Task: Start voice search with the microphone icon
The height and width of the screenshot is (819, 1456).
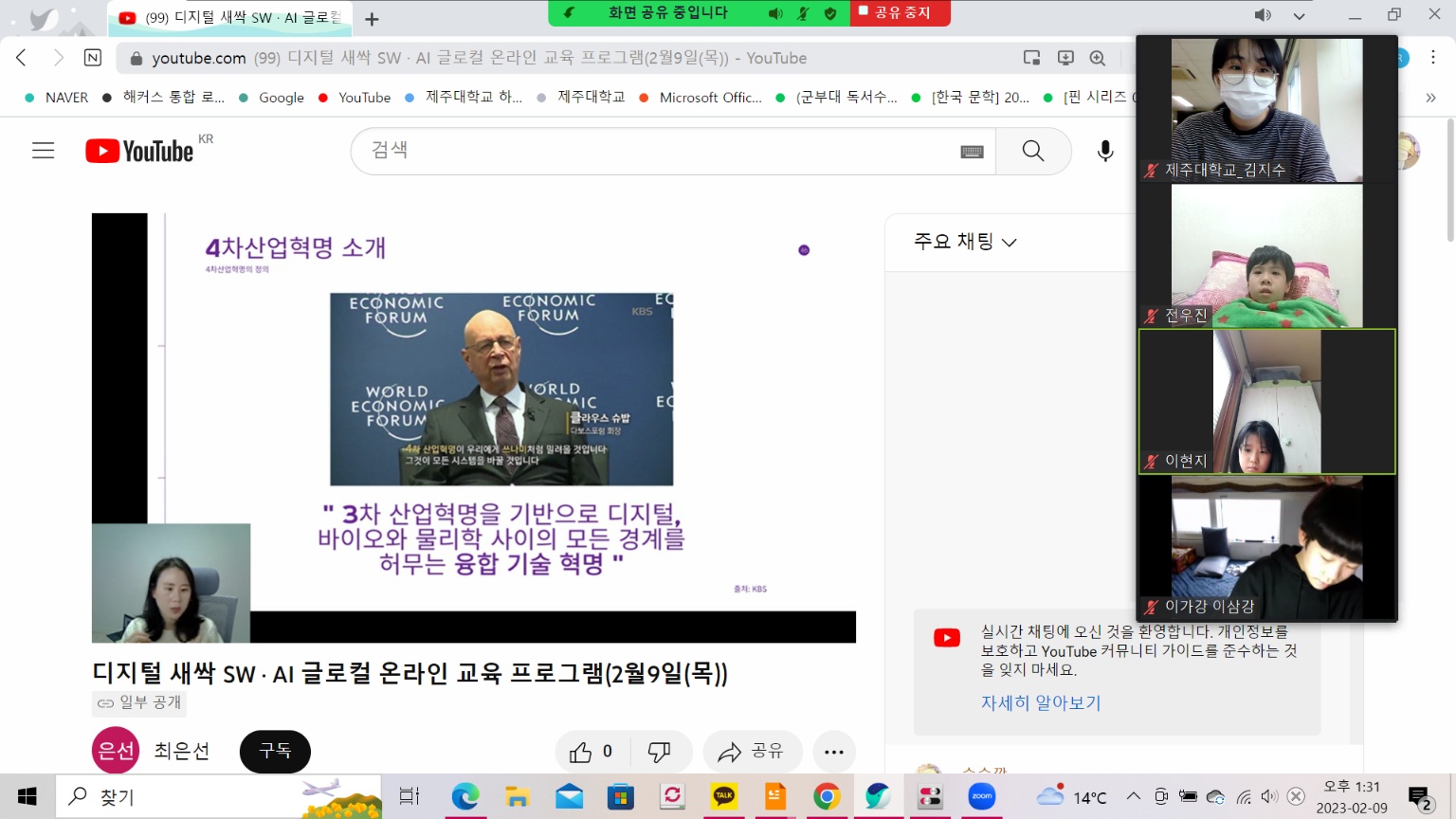Action: (1105, 151)
